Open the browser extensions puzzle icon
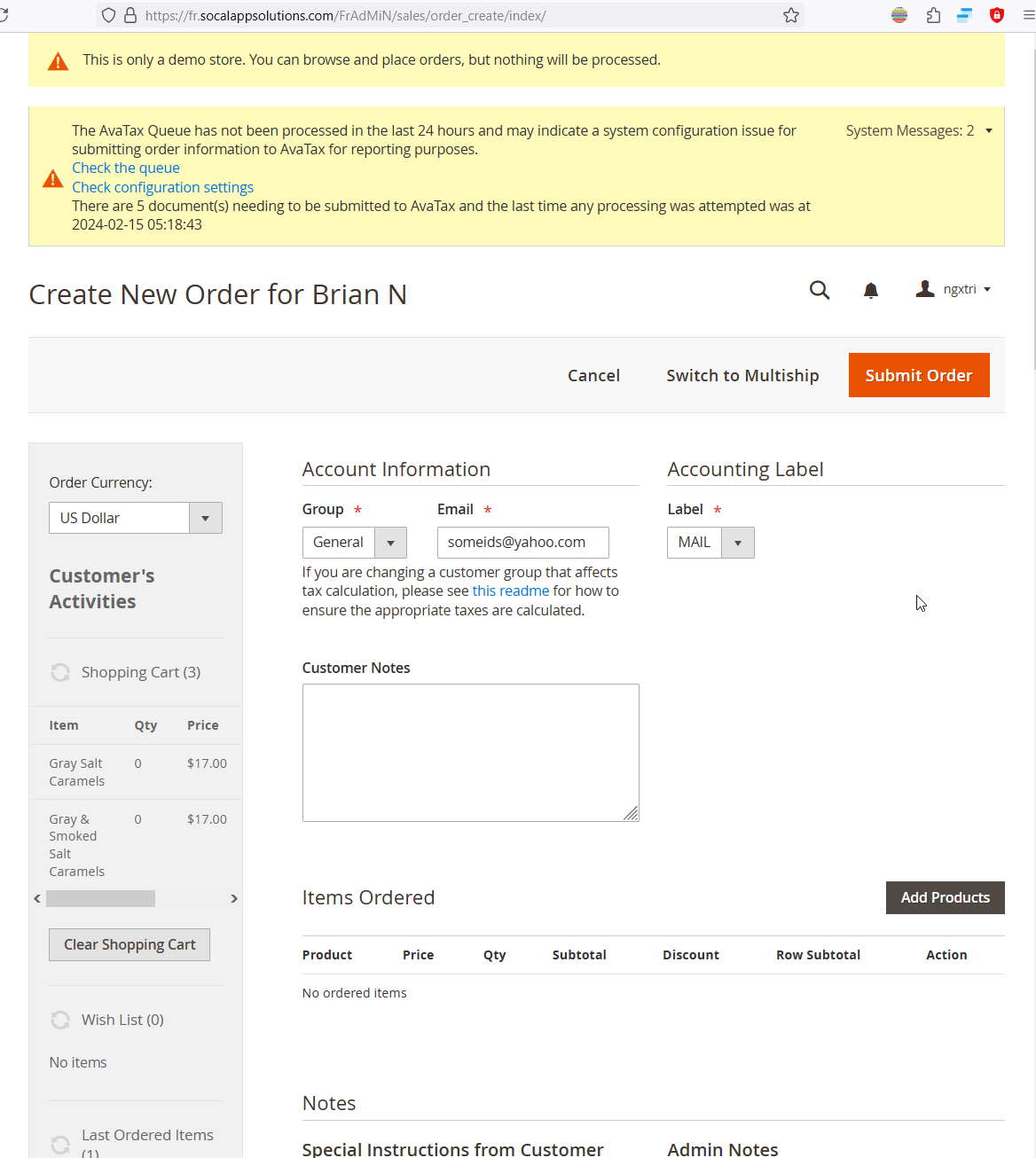This screenshot has width=1036, height=1158. (x=933, y=15)
